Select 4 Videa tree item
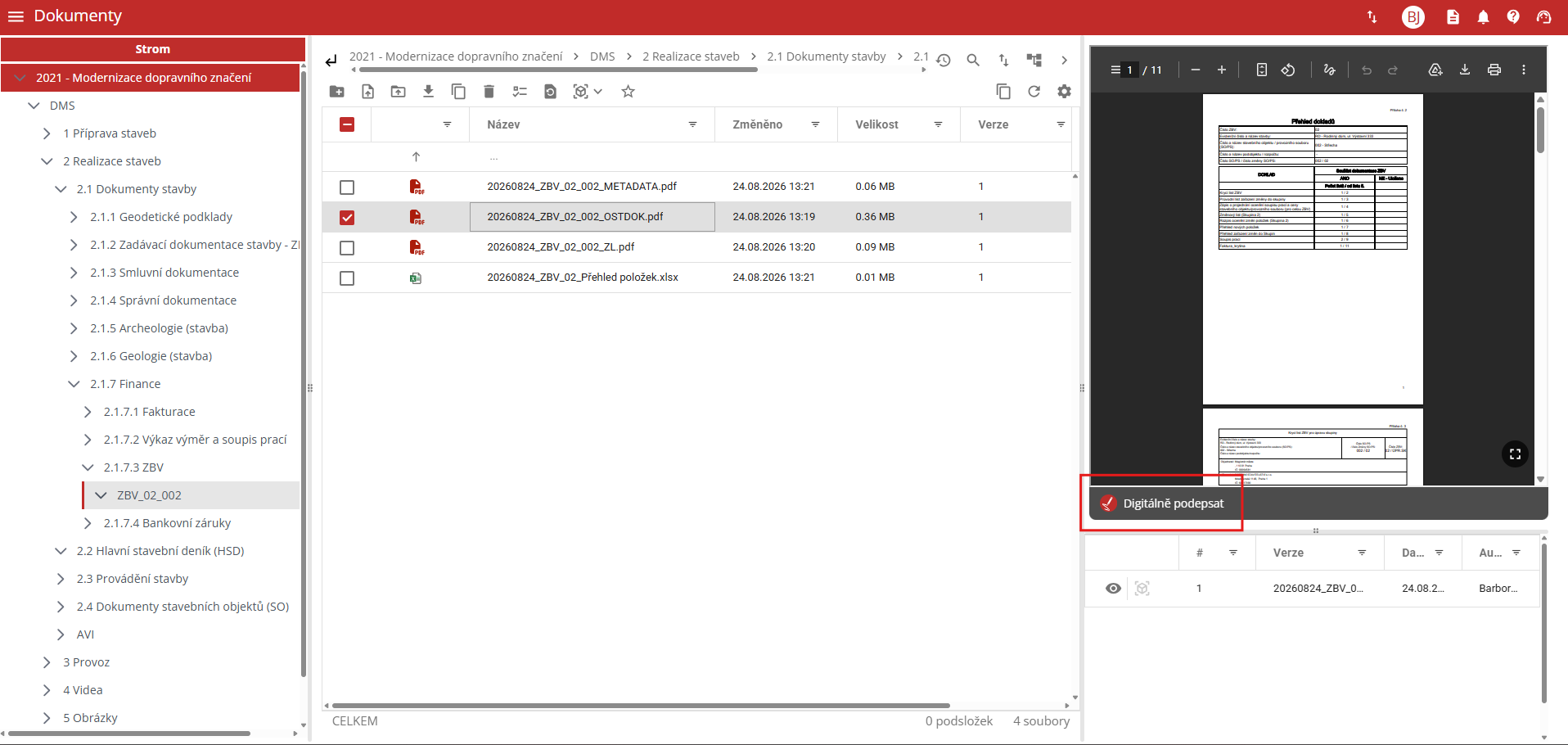Viewport: 1568px width, 745px height. (83, 690)
